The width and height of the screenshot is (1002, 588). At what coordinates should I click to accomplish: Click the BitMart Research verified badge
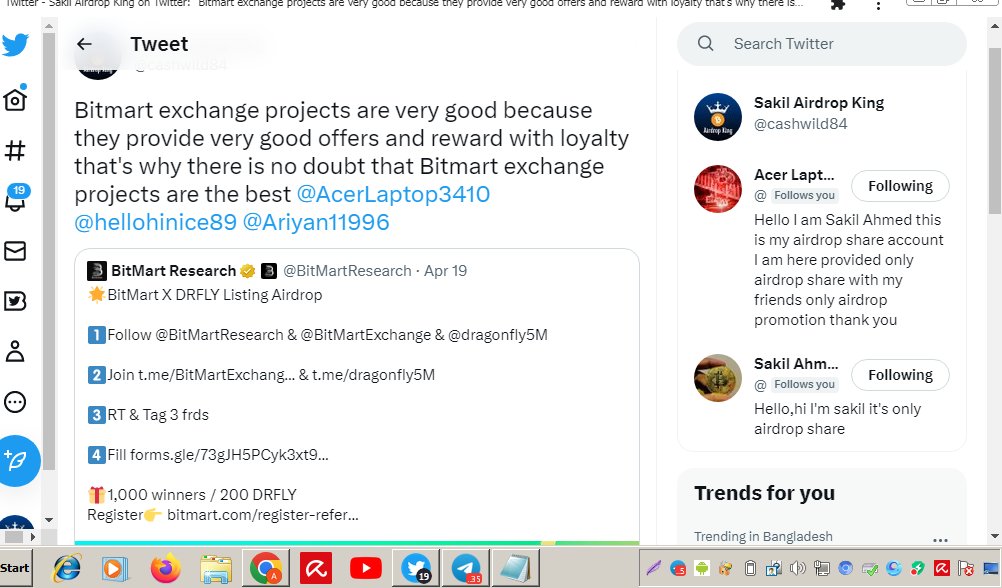(x=247, y=271)
